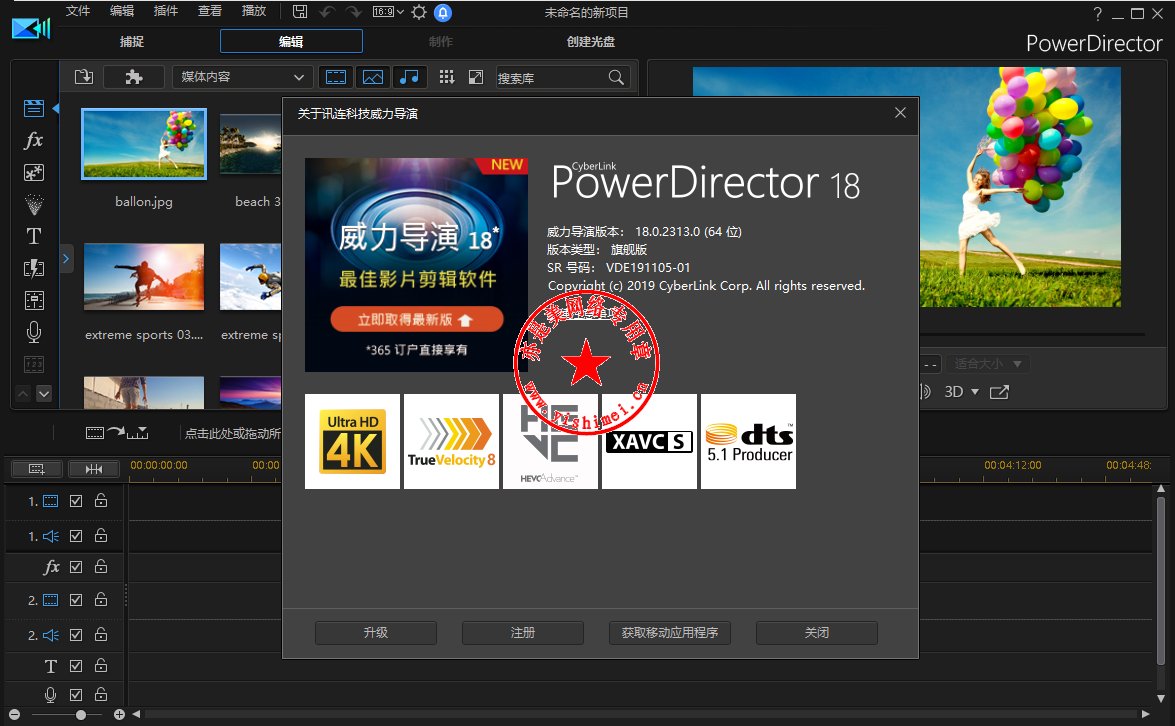The width and height of the screenshot is (1175, 726).
Task: Open the 适合大小 zoom dropdown
Action: [988, 364]
